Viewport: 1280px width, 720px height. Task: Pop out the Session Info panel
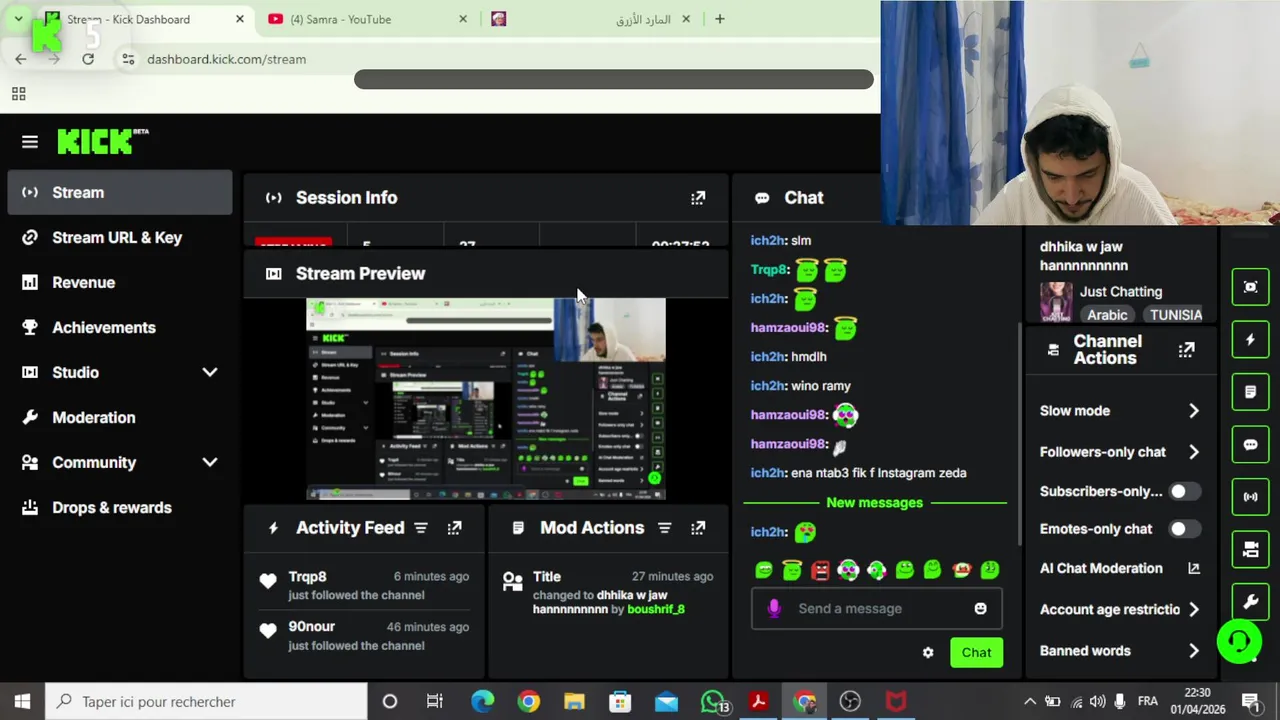coord(698,198)
